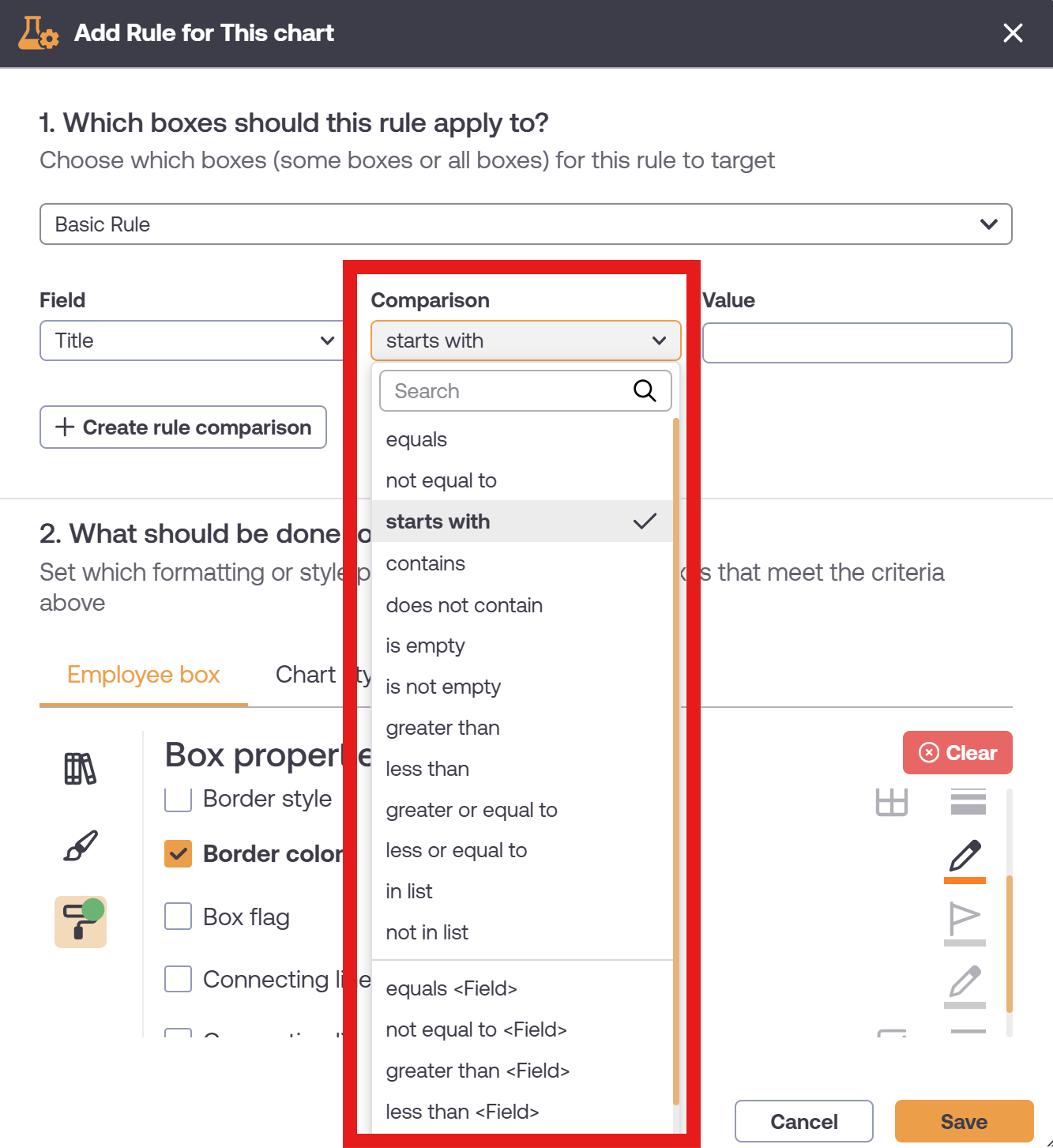
Task: Enable the Border style checkbox
Action: [x=178, y=799]
